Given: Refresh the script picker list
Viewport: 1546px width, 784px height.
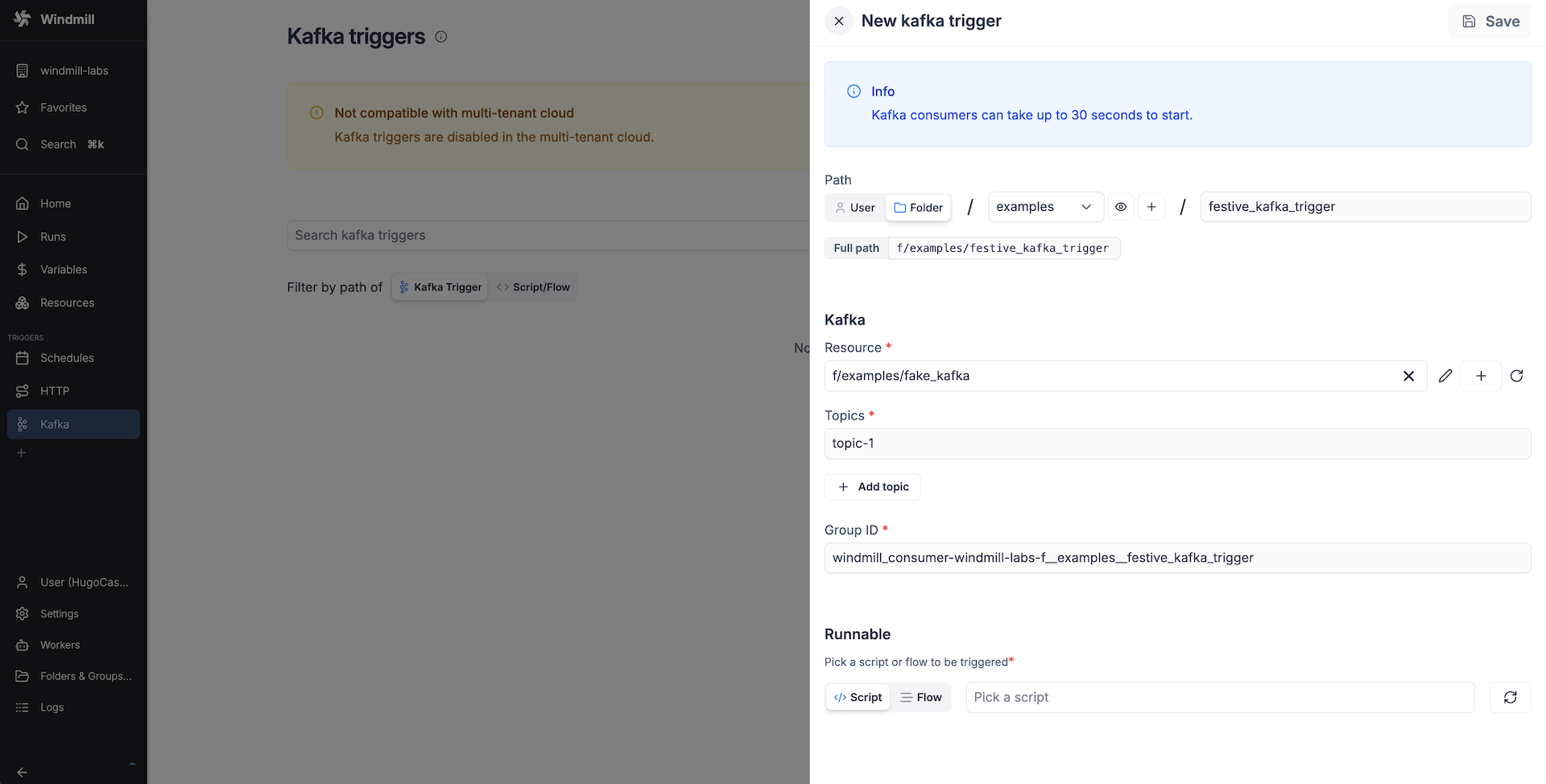Looking at the screenshot, I should [x=1511, y=697].
